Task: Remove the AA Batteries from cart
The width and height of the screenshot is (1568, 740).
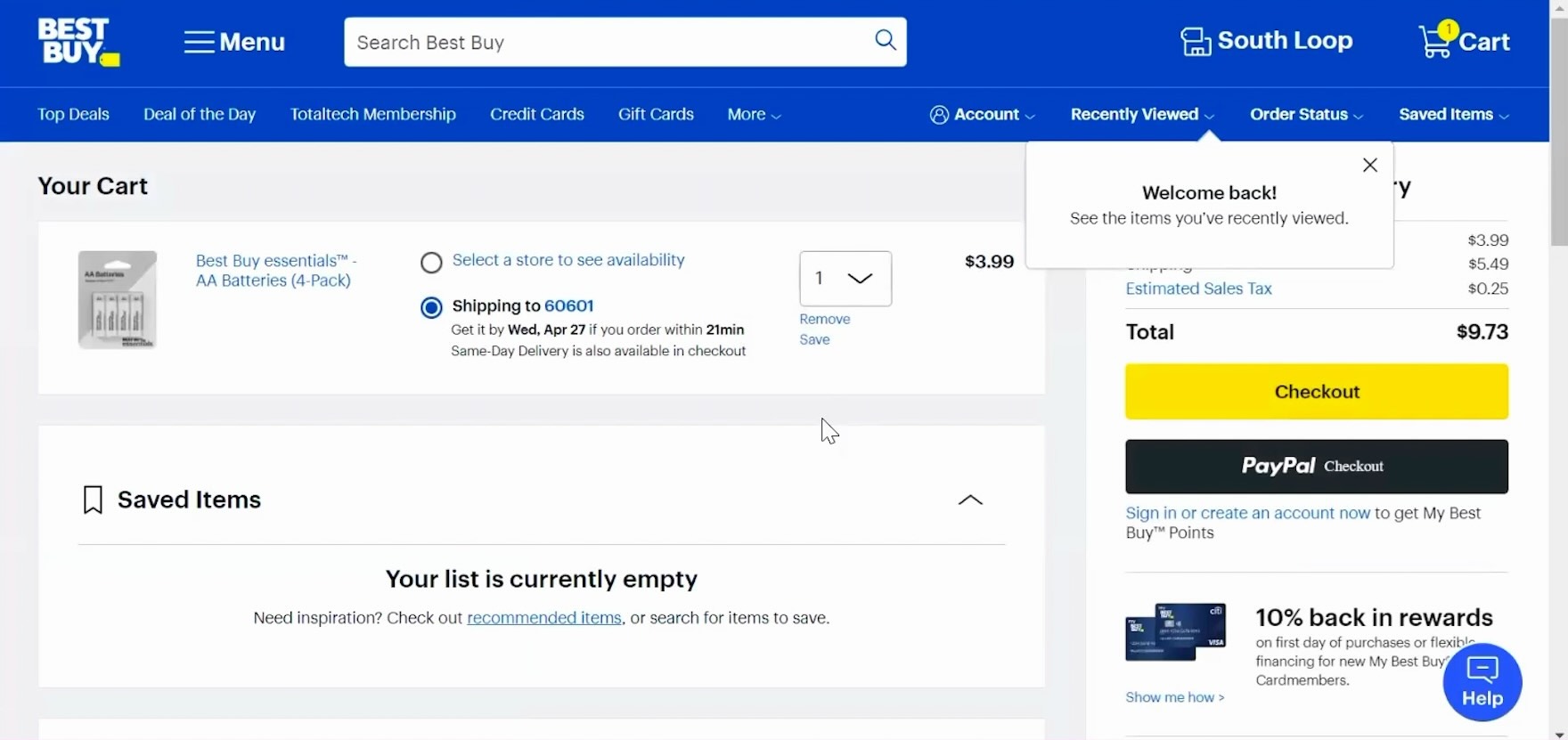Action: (824, 319)
